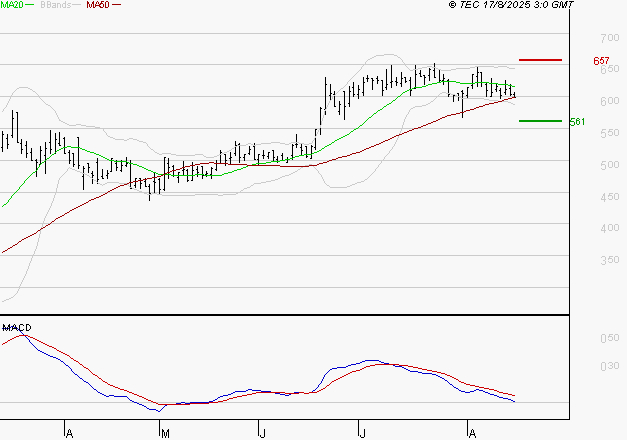Screen dimensions: 627x440
Task: Click the 500 price axis label
Action: (609, 165)
